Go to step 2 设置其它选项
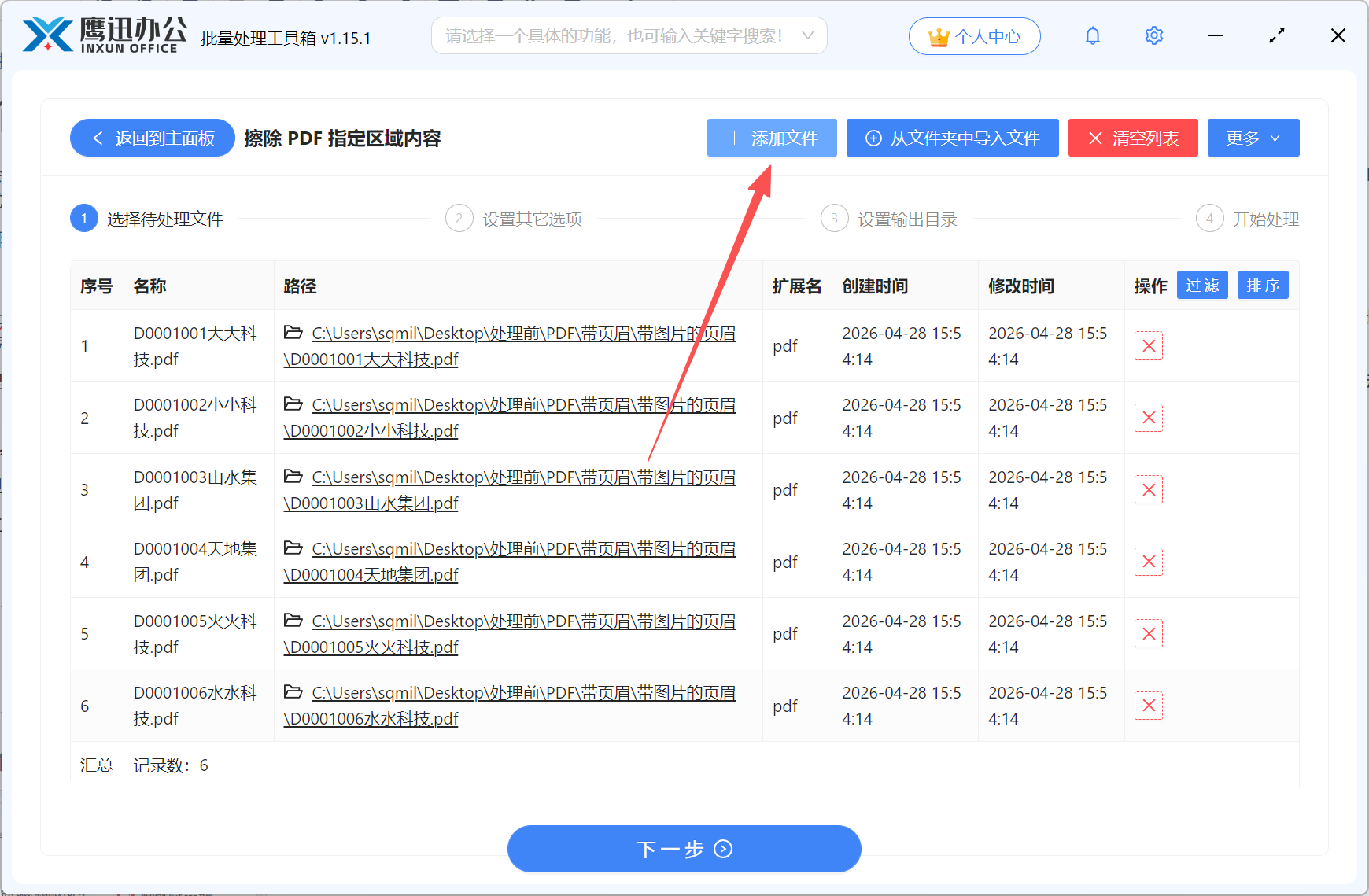Screen dimensions: 1369x896 (514, 219)
